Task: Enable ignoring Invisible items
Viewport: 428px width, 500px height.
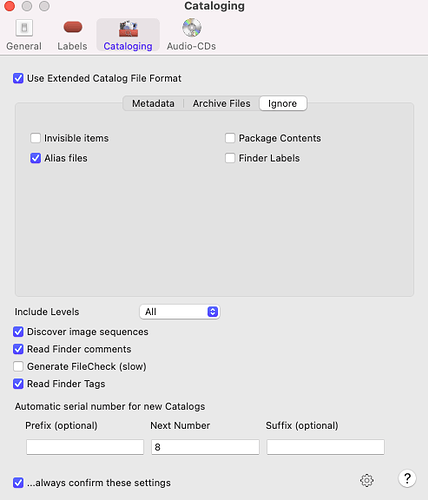Action: pos(35,138)
